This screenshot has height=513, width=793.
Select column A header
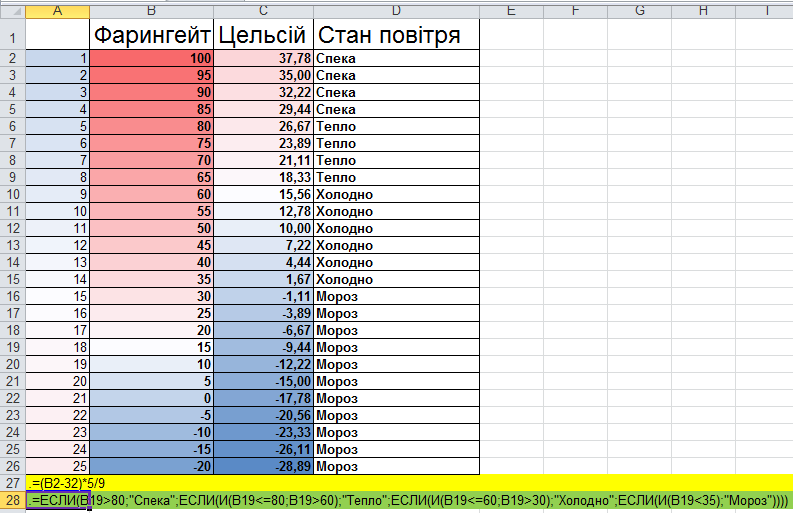58,12
